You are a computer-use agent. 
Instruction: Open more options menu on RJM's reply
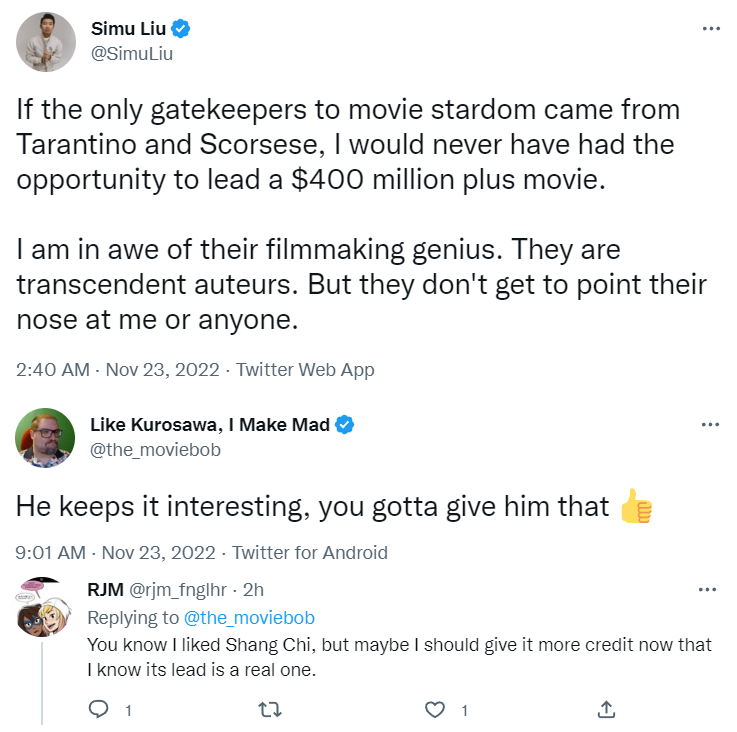711,590
